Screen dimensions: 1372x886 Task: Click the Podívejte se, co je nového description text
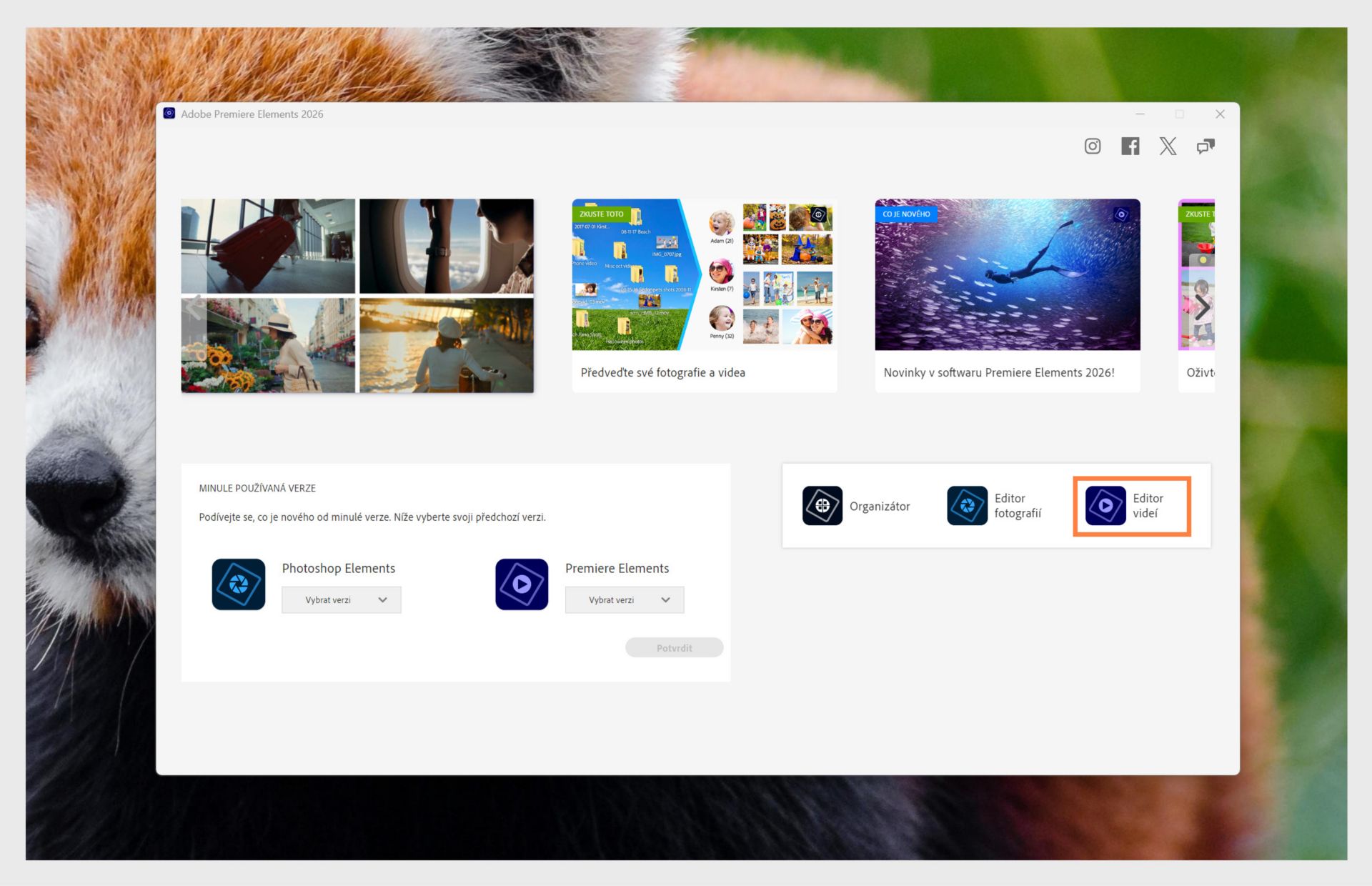(x=372, y=517)
